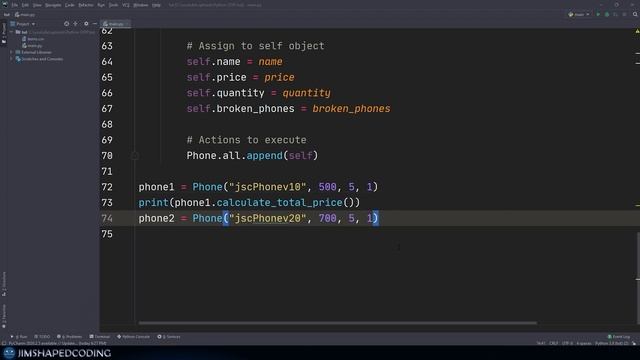Open the Event Log
This screenshot has width=640, height=360.
(619, 337)
